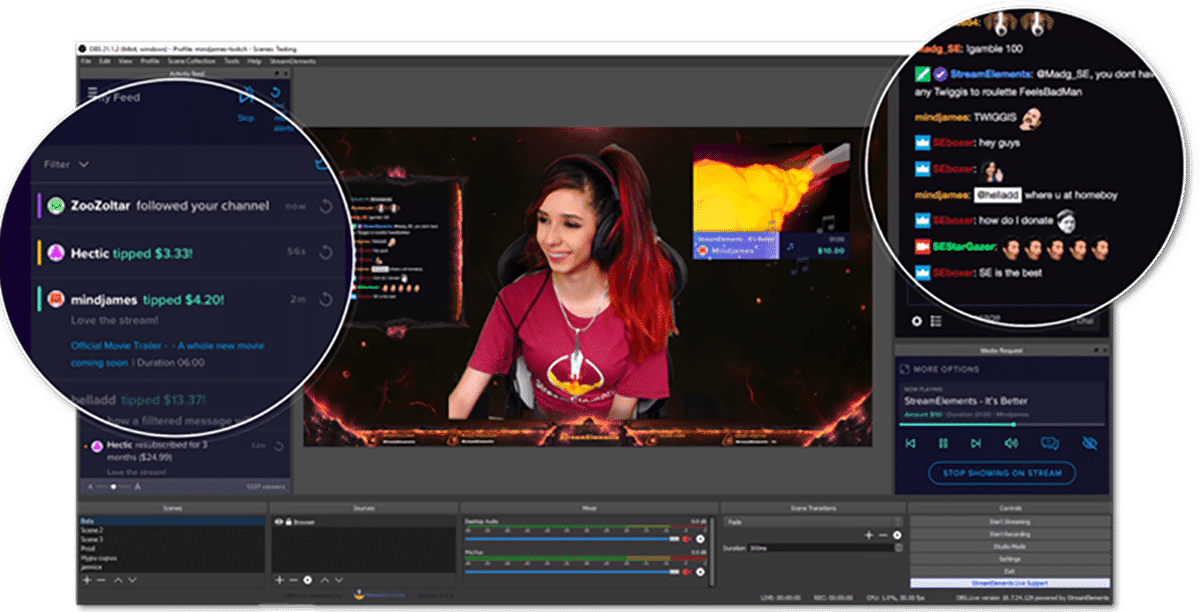The height and width of the screenshot is (612, 1200).
Task: Open the Profile menu
Action: coord(150,62)
